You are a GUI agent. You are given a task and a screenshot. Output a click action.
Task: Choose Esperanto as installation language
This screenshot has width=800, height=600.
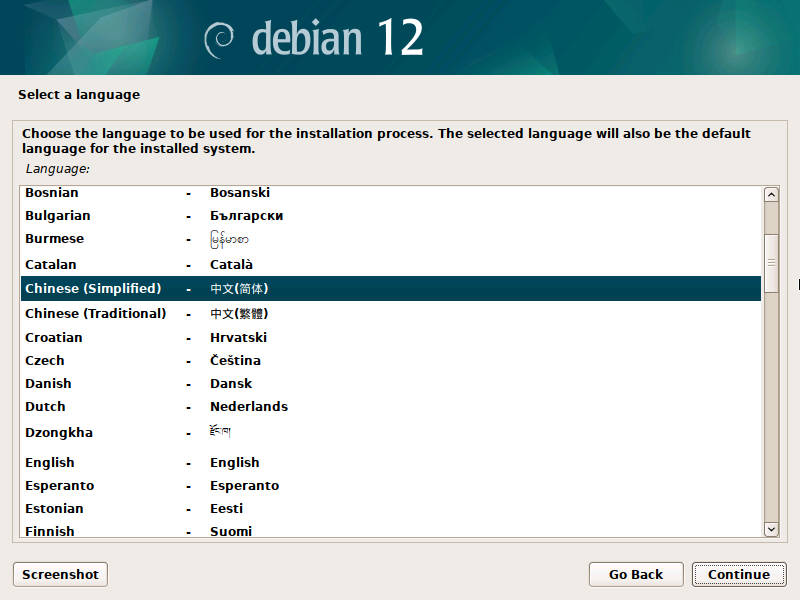point(59,485)
